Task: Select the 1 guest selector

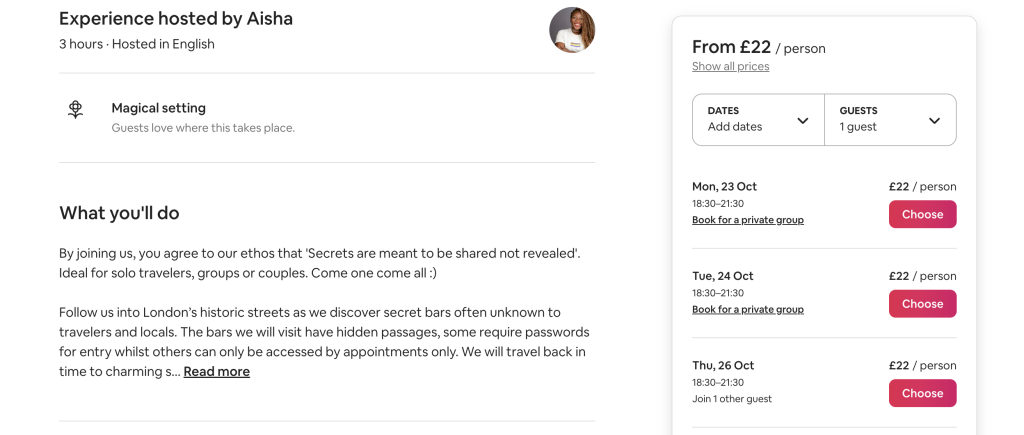Action: point(891,120)
